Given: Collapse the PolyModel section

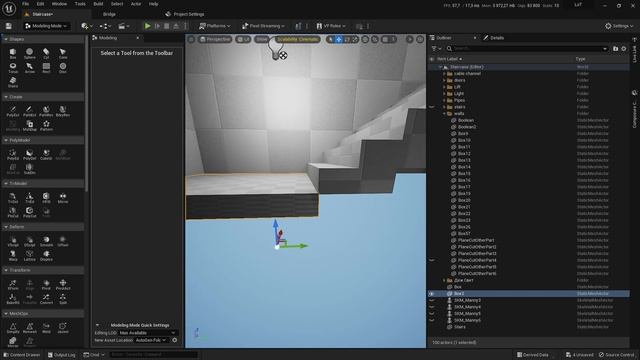Looking at the screenshot, I should pyautogui.click(x=6, y=140).
